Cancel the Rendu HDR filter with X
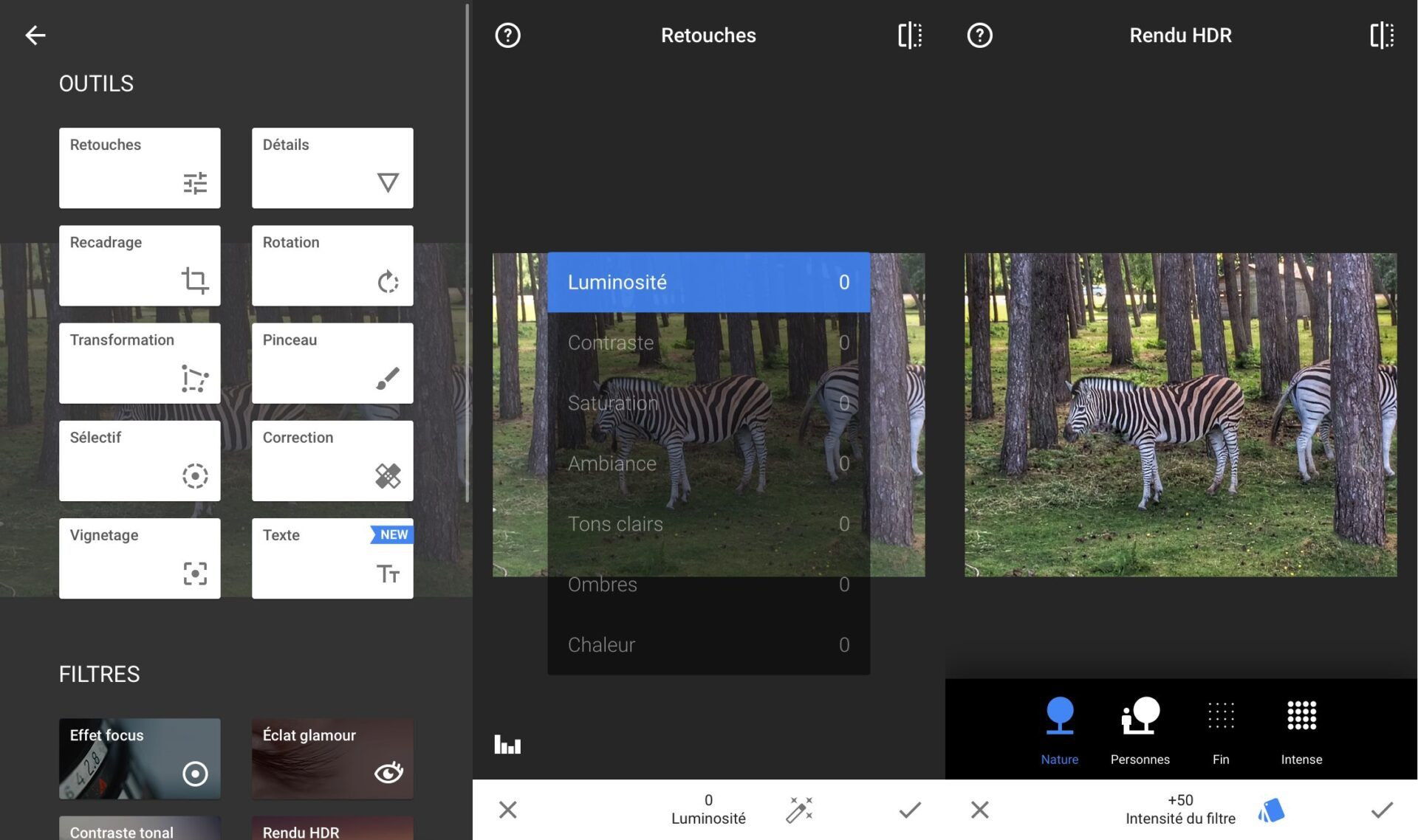Viewport: 1418px width, 840px height. click(x=979, y=810)
